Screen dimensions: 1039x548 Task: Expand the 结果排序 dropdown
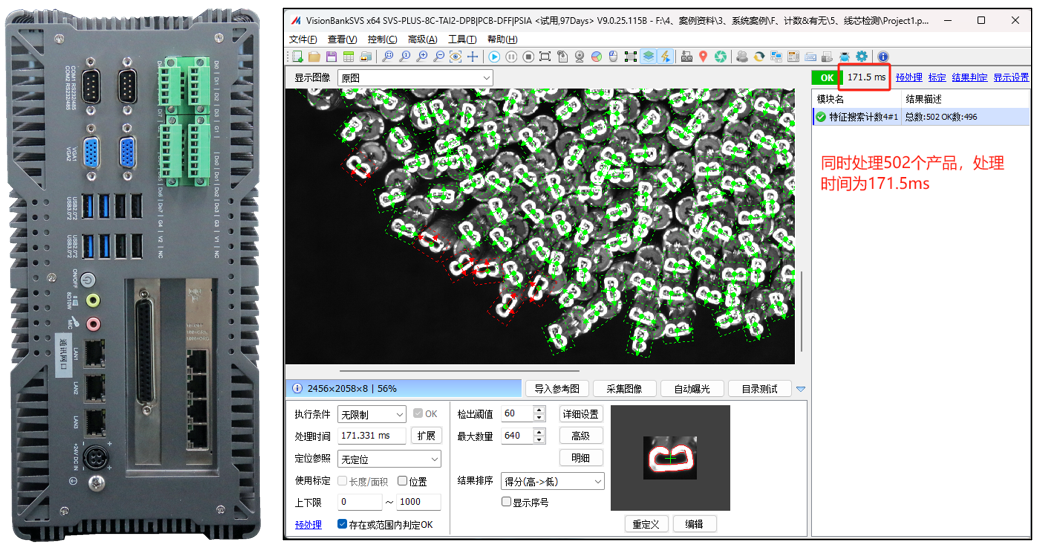click(x=553, y=481)
